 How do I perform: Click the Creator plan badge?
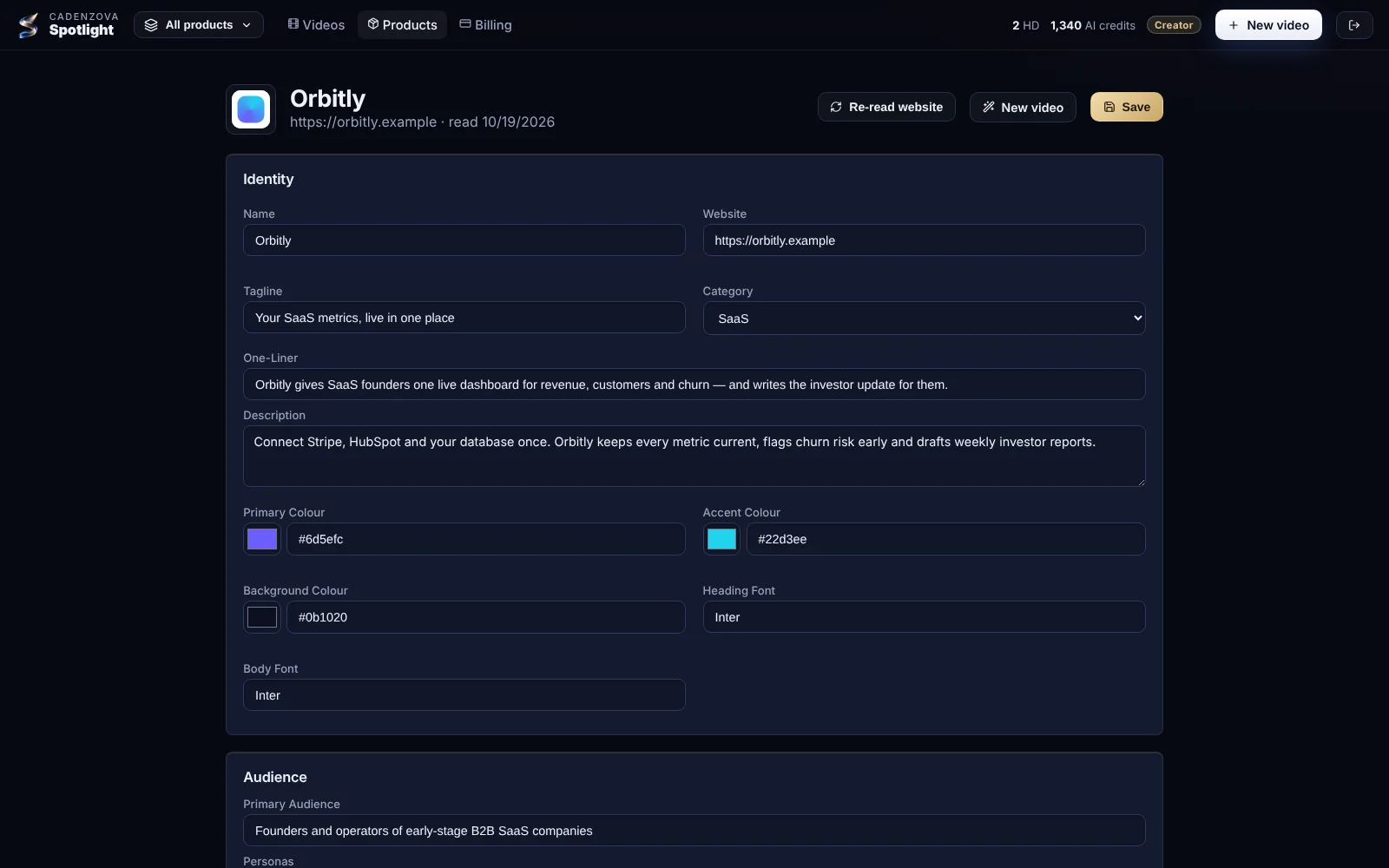(1174, 25)
